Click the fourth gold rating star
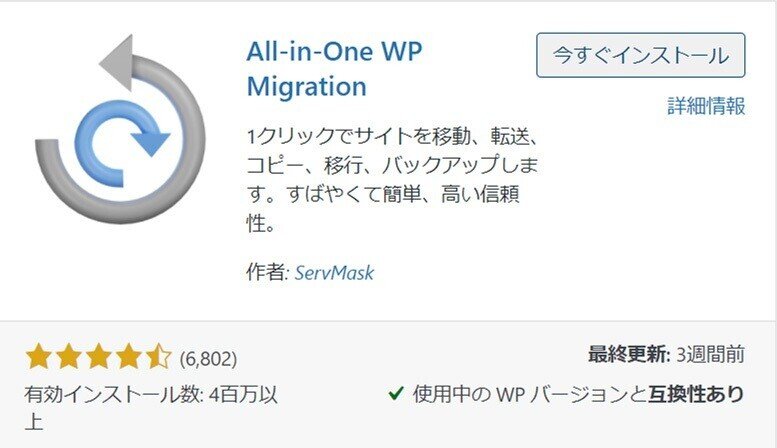The height and width of the screenshot is (448, 777). click(x=128, y=357)
